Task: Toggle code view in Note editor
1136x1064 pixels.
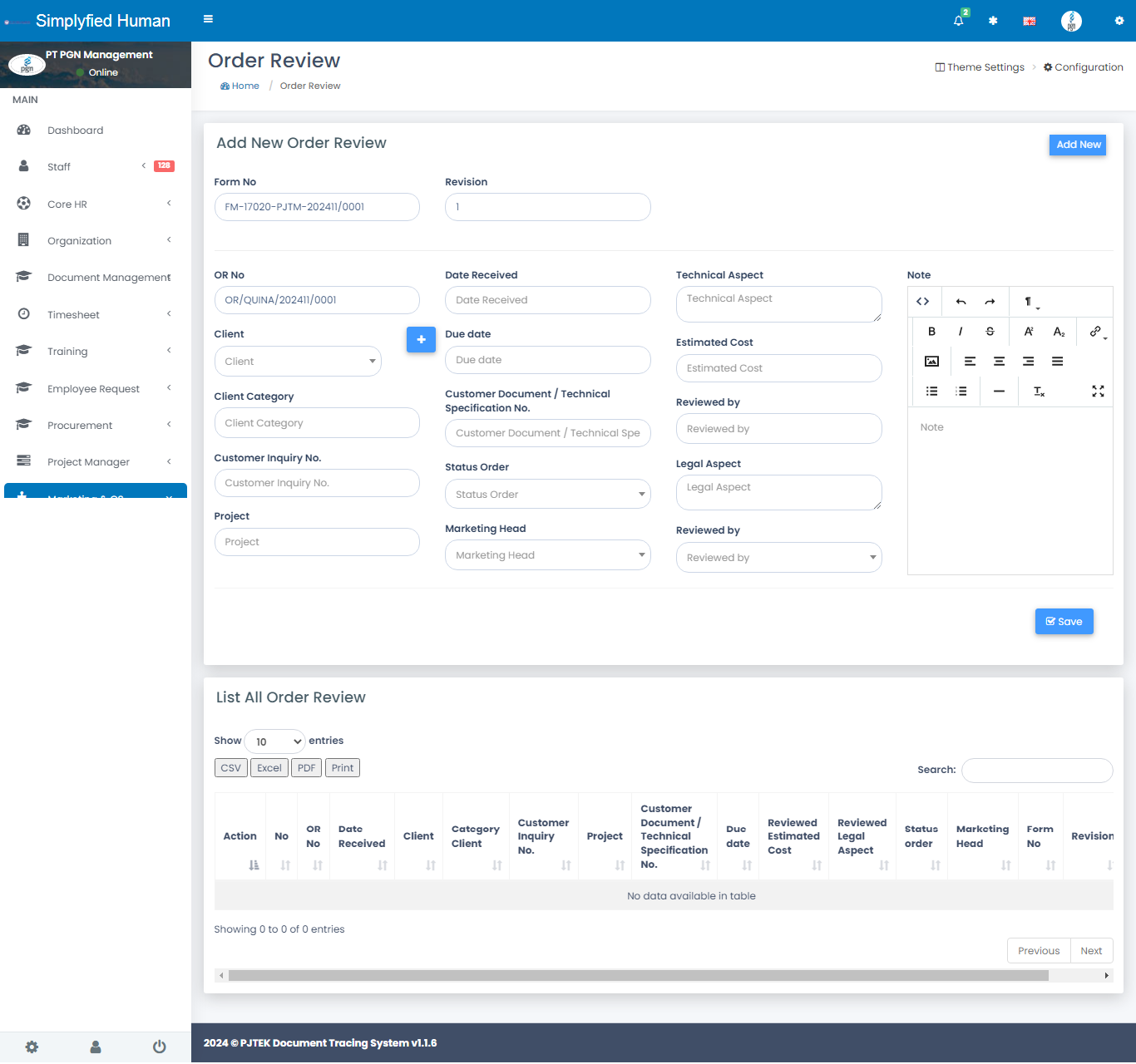Action: [922, 302]
